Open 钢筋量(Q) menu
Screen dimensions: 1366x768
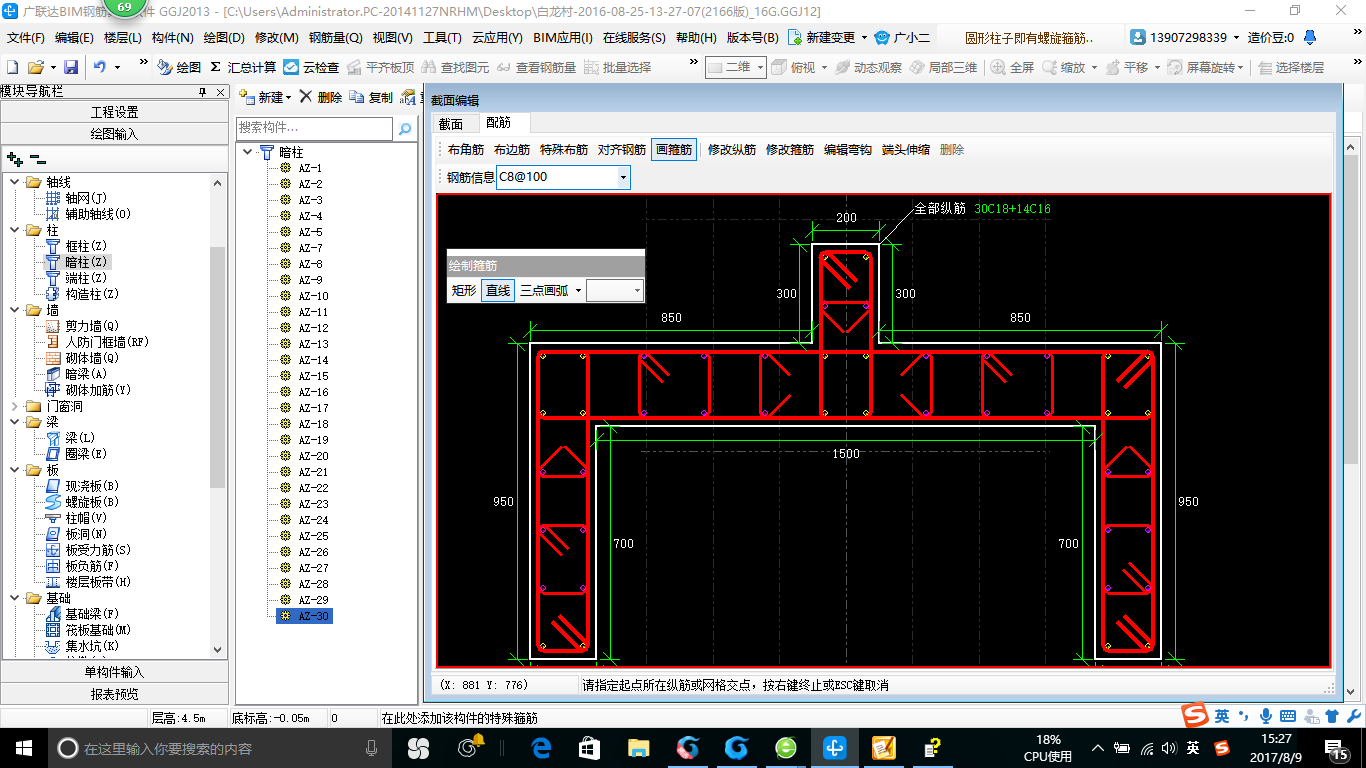[335, 38]
